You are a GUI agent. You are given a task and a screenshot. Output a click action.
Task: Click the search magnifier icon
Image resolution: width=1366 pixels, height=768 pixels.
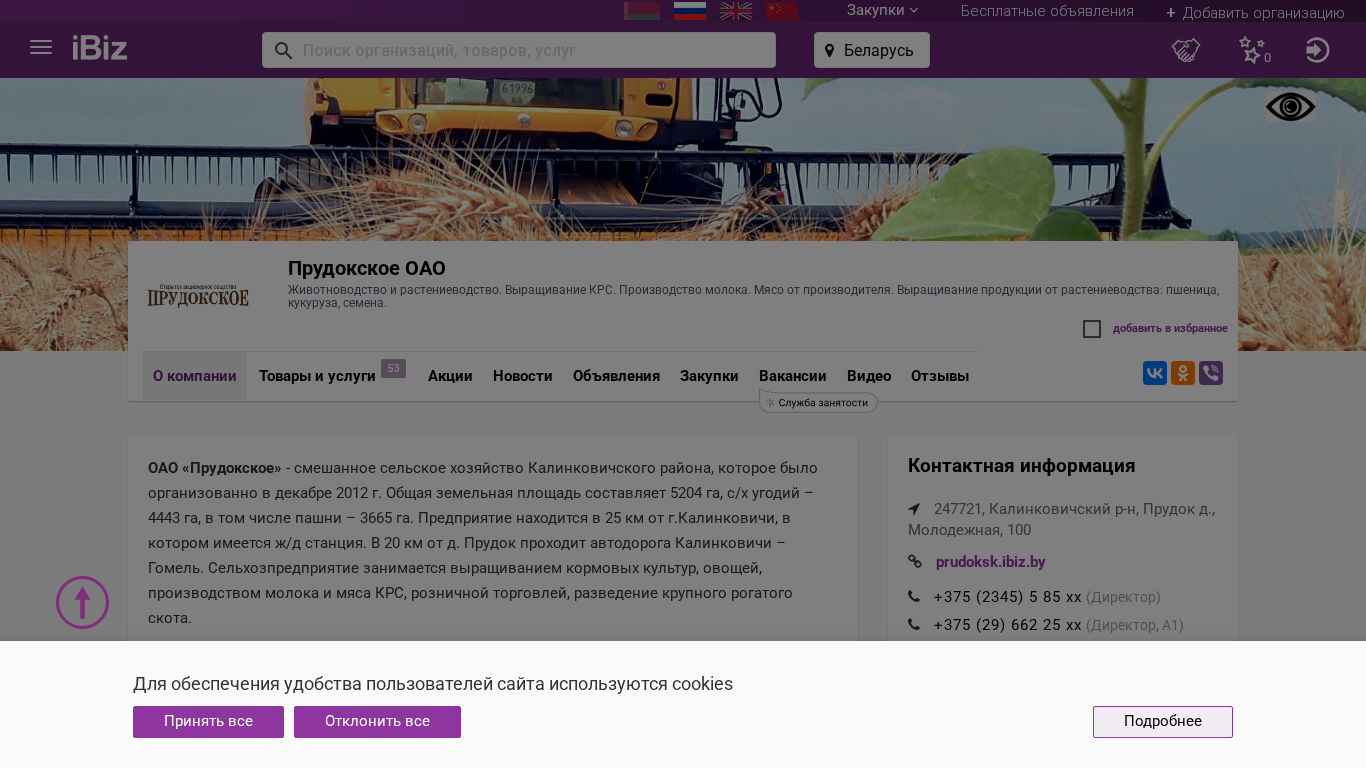point(283,50)
